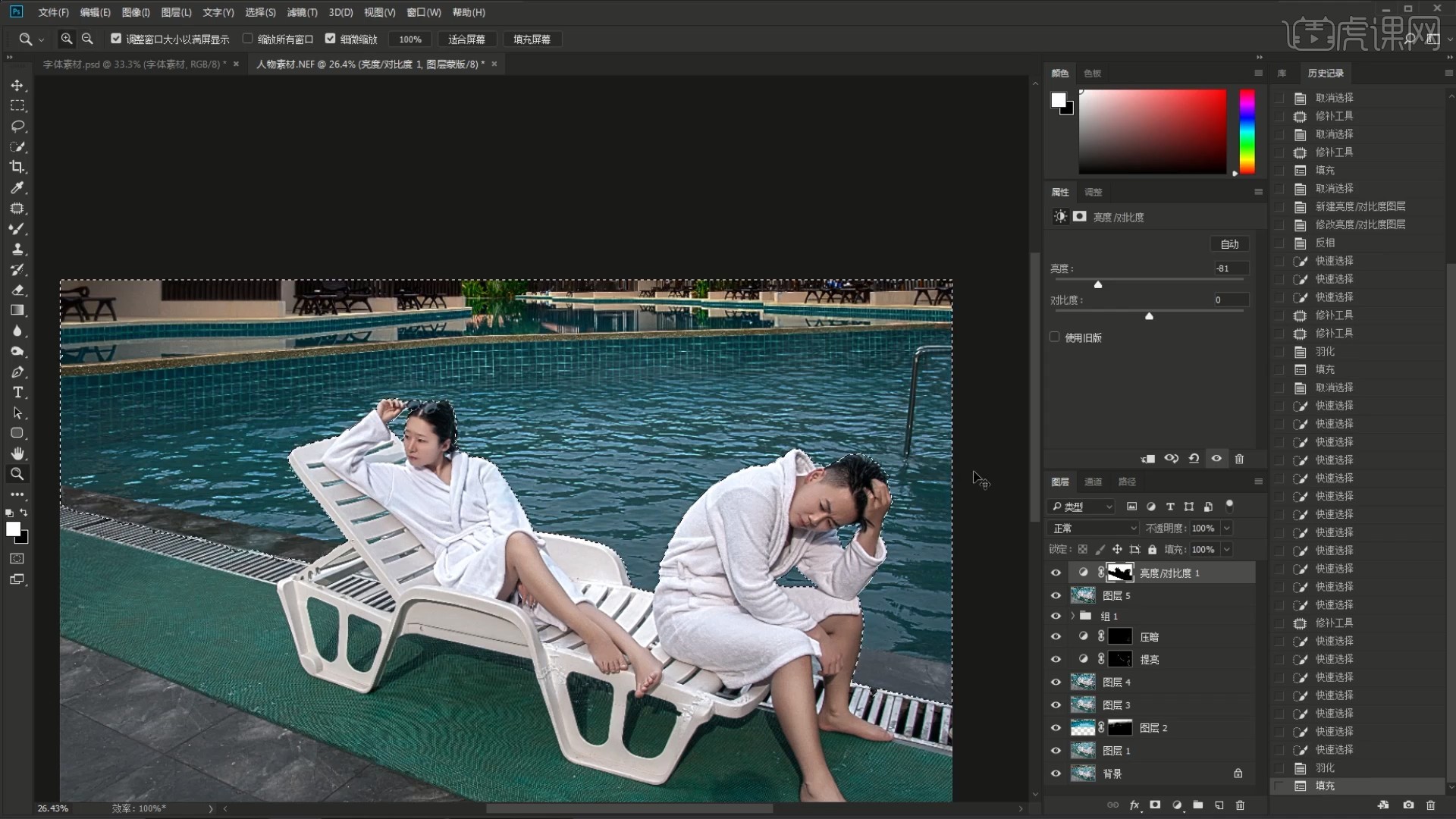Select the Eyedropper tool
The image size is (1456, 819).
[x=17, y=187]
